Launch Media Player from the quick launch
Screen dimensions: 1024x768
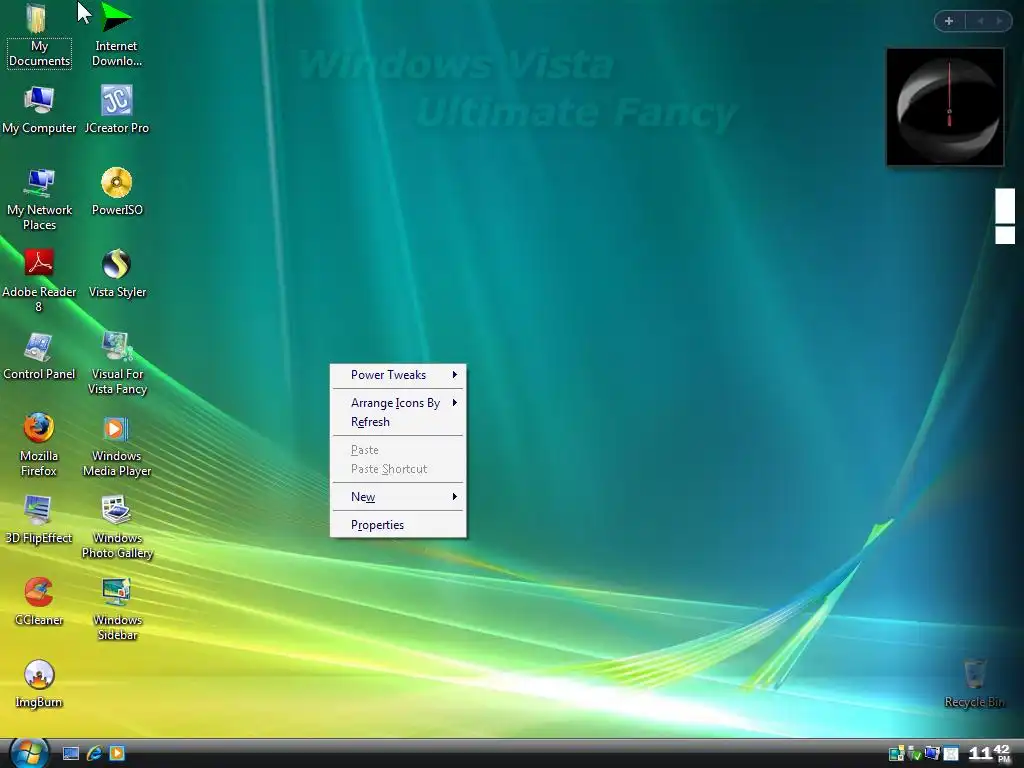point(117,754)
